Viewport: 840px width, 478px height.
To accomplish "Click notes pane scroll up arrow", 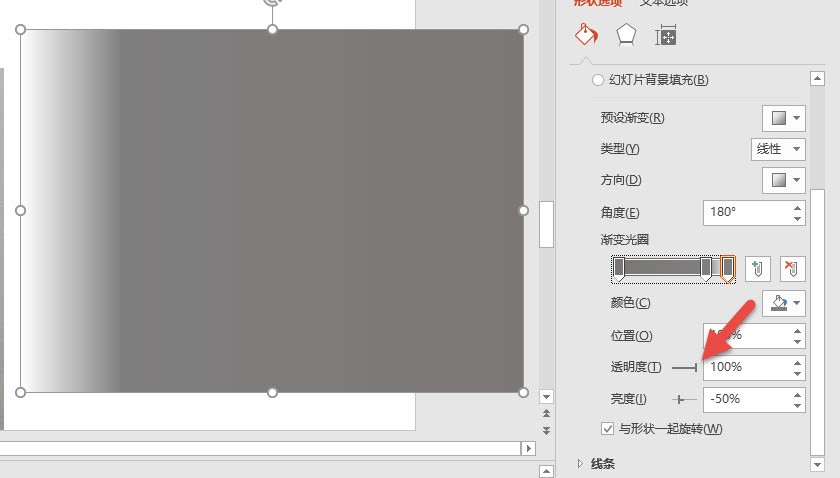I will pyautogui.click(x=546, y=472).
